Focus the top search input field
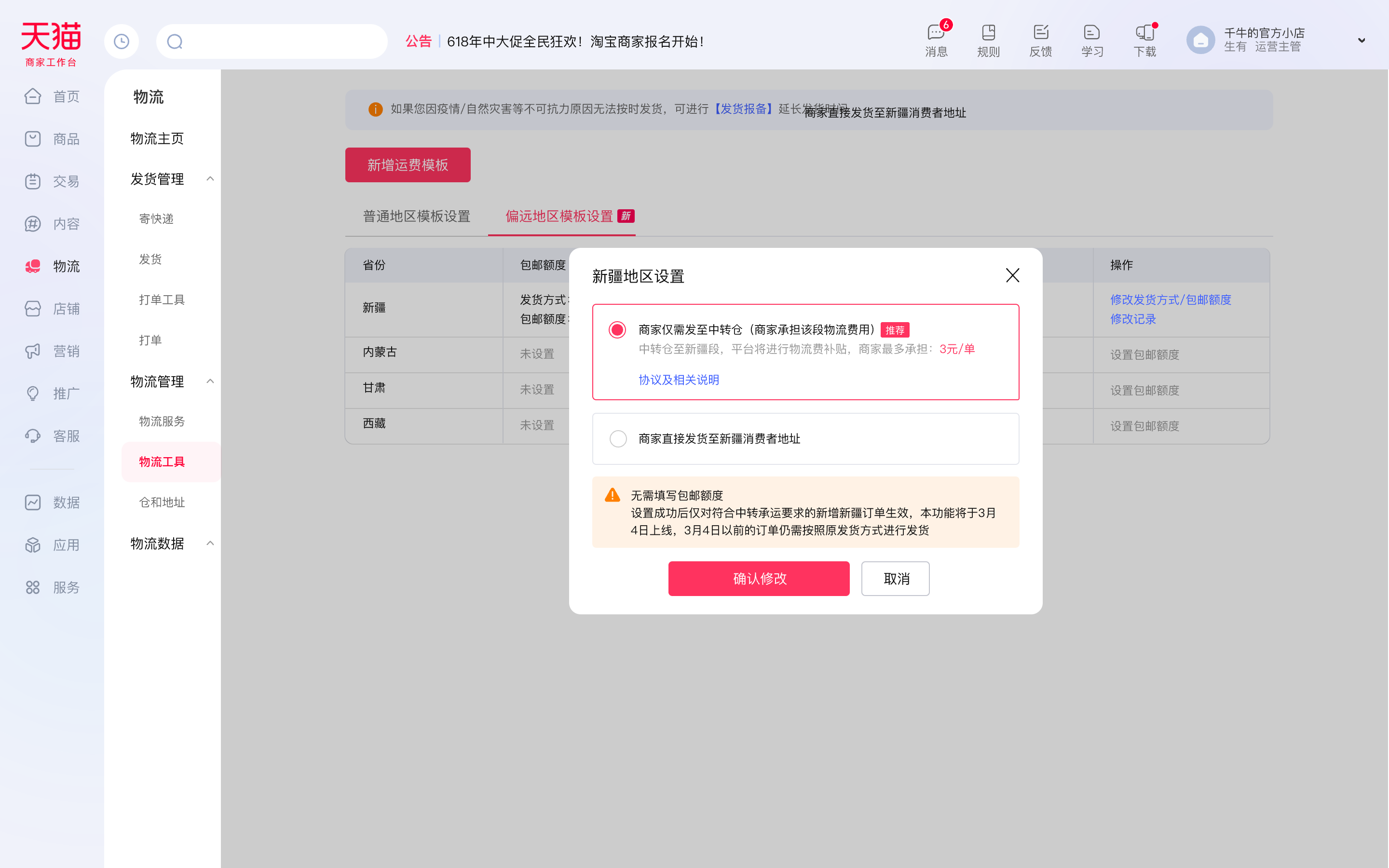The width and height of the screenshot is (1389, 868). pos(272,41)
